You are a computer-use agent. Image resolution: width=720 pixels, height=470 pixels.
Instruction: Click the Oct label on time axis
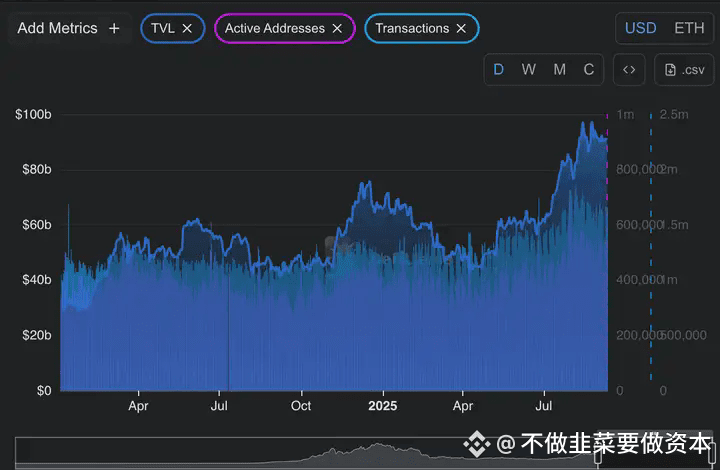click(x=301, y=406)
